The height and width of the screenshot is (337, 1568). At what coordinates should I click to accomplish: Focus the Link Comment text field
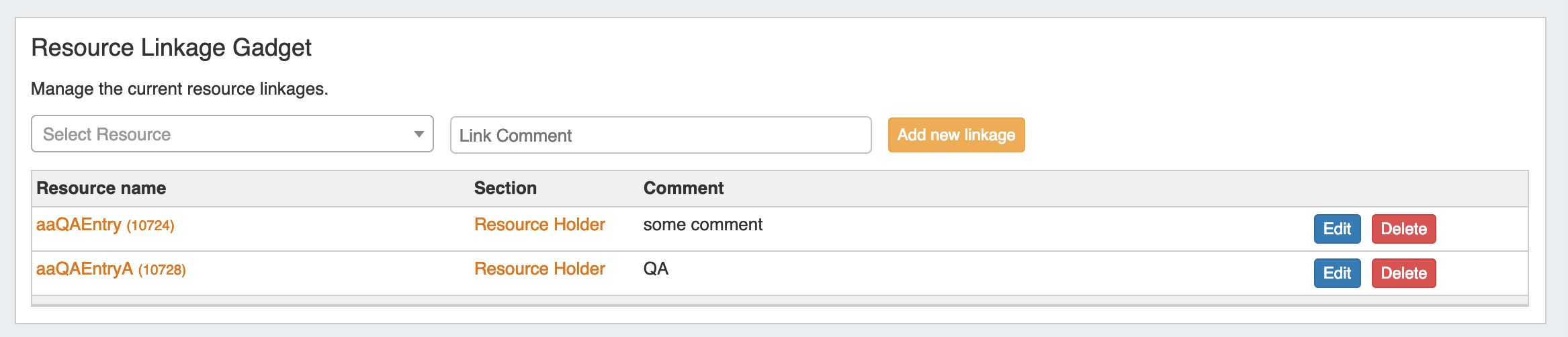click(x=660, y=135)
